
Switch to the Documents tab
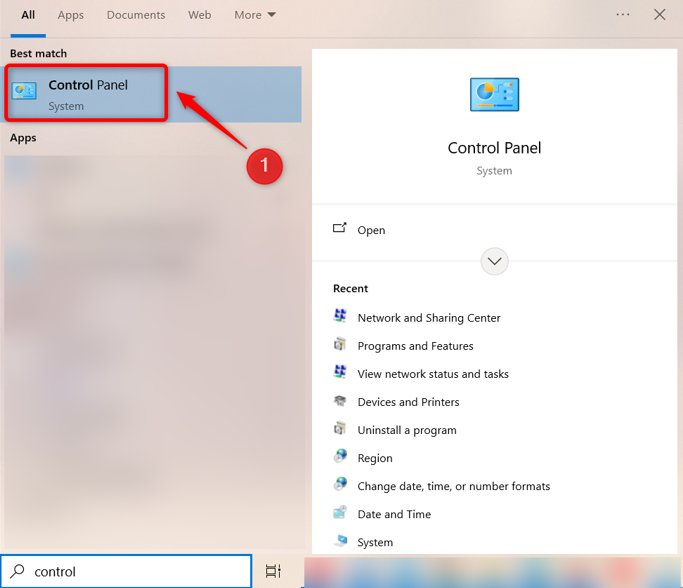tap(136, 15)
